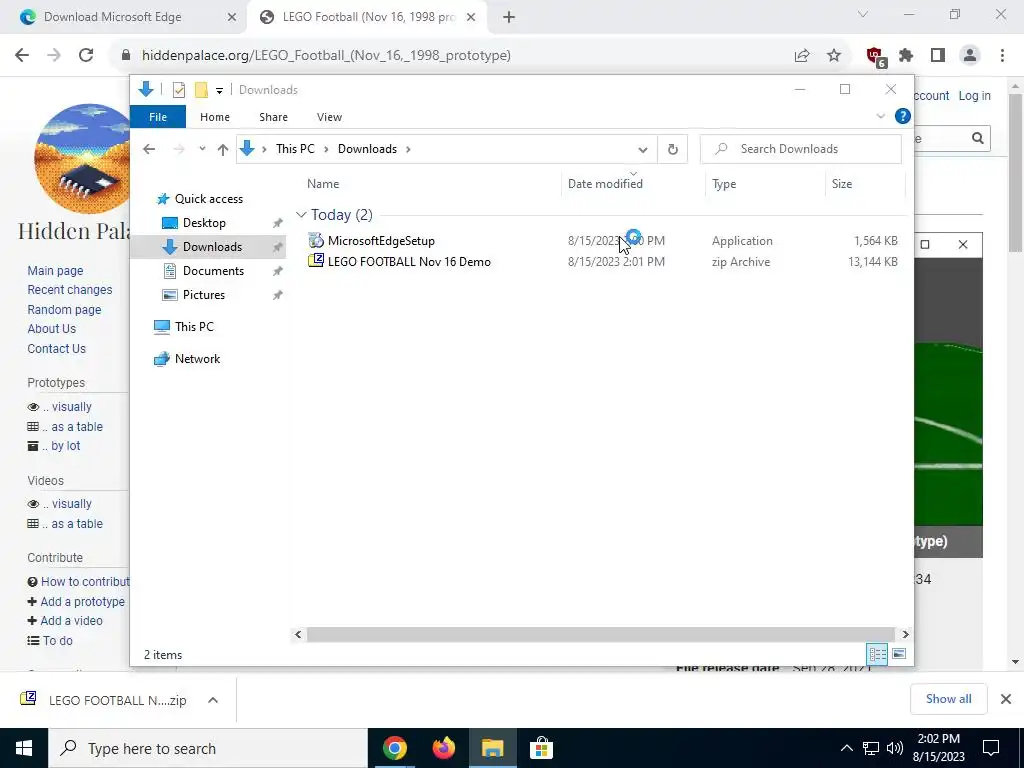Viewport: 1024px width, 768px height.
Task: Open the Home ribbon tab
Action: pos(215,117)
